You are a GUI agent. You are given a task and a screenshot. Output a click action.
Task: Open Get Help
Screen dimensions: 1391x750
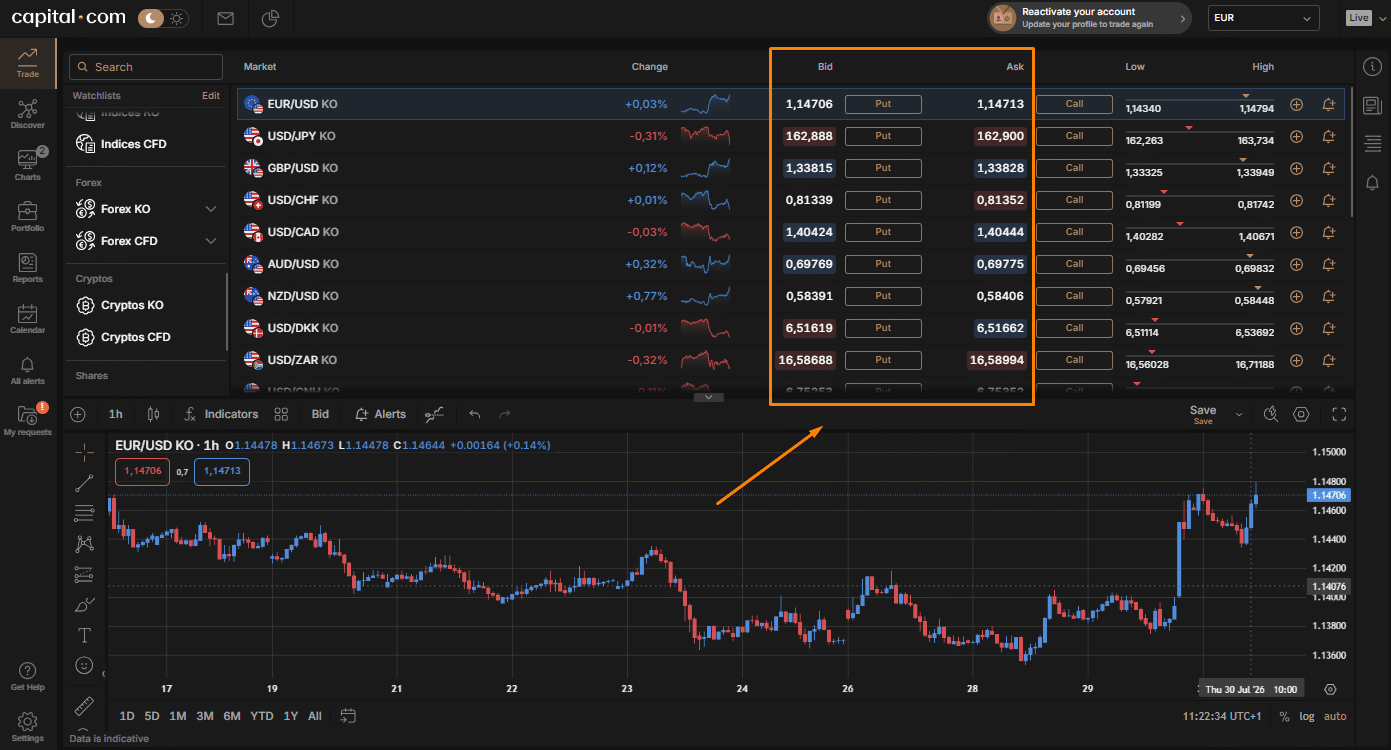[x=27, y=676]
